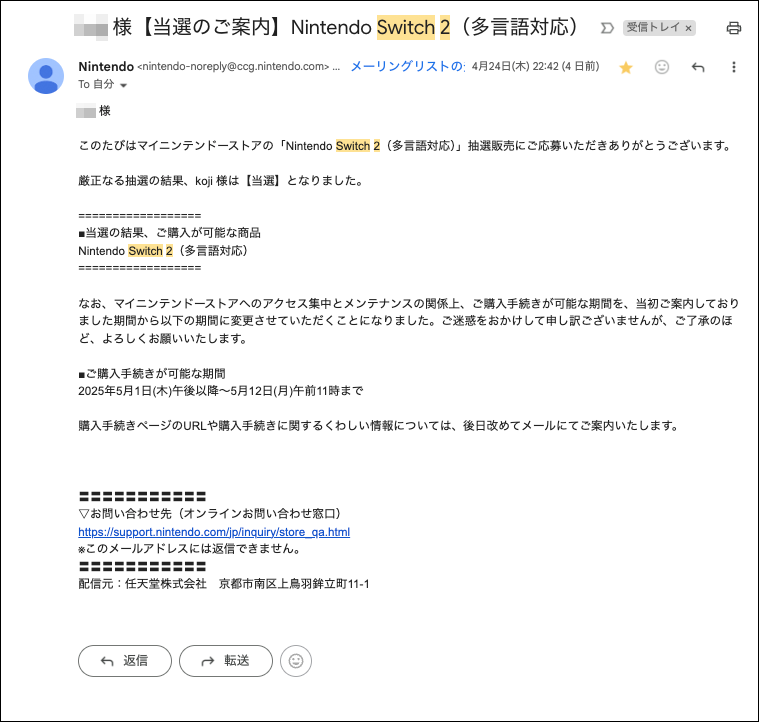Click the line ■当選の結果、ご購入が可能な商品

click(x=169, y=233)
